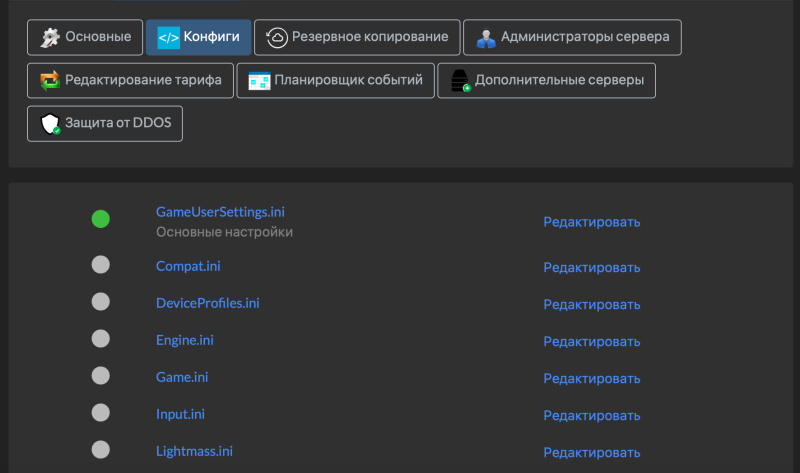
Task: Toggle the status circle next to Compat.ini
Action: (x=100, y=265)
